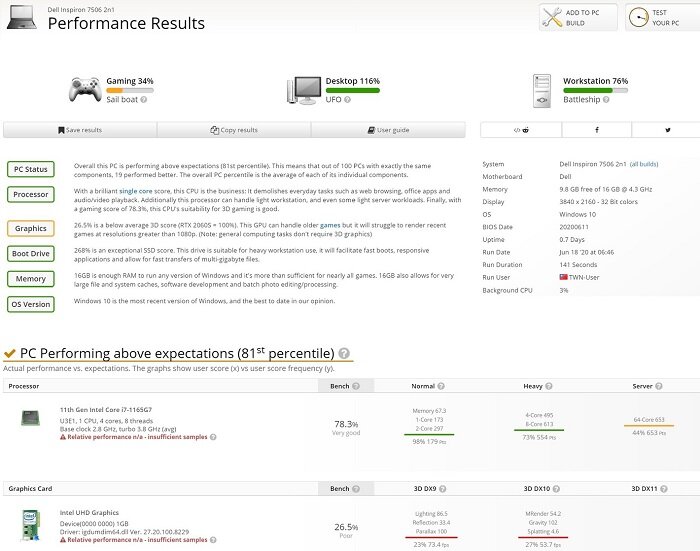Click the 44% 653 Pts server score

pos(649,433)
